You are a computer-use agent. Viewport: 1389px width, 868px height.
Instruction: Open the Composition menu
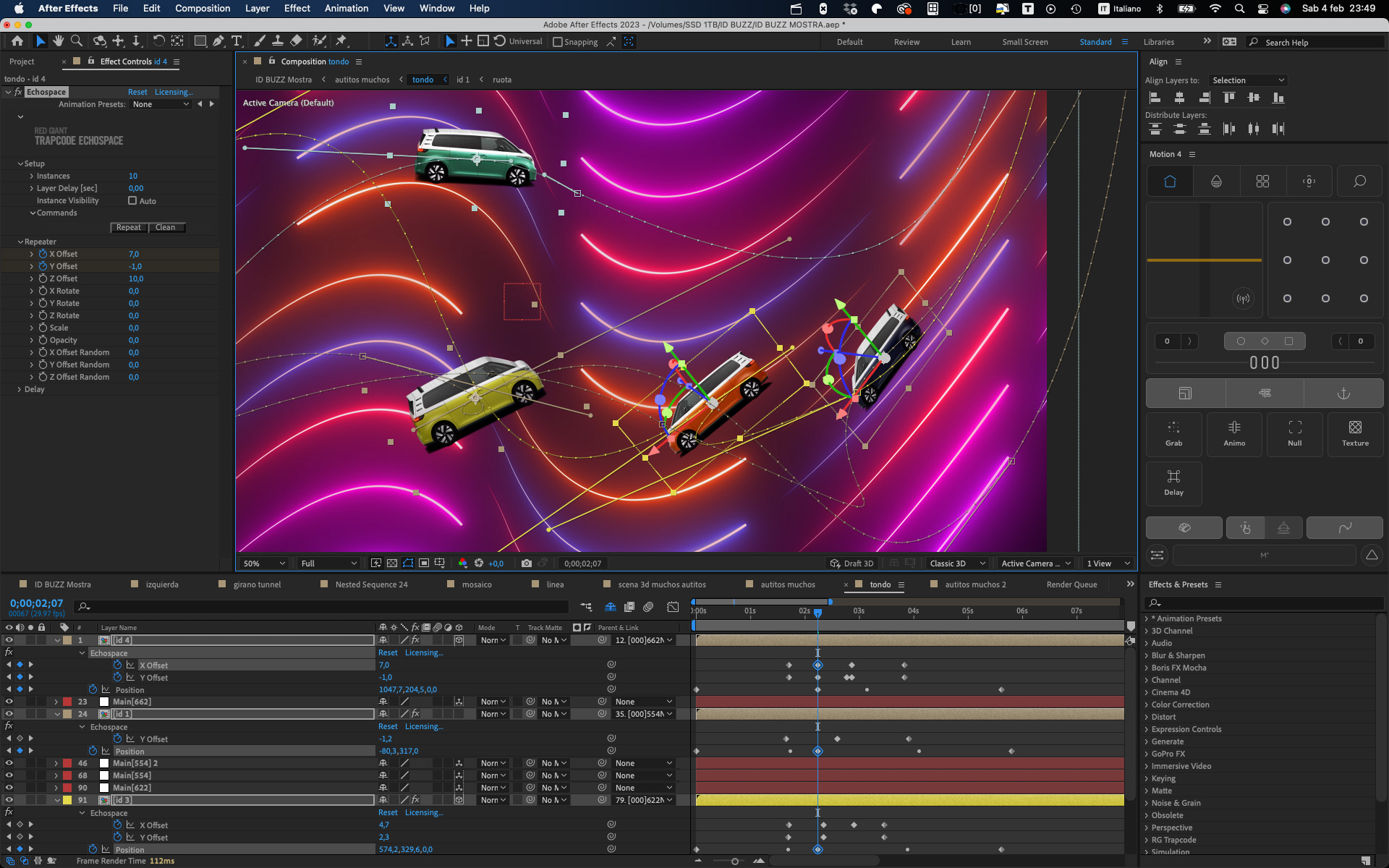coord(203,8)
